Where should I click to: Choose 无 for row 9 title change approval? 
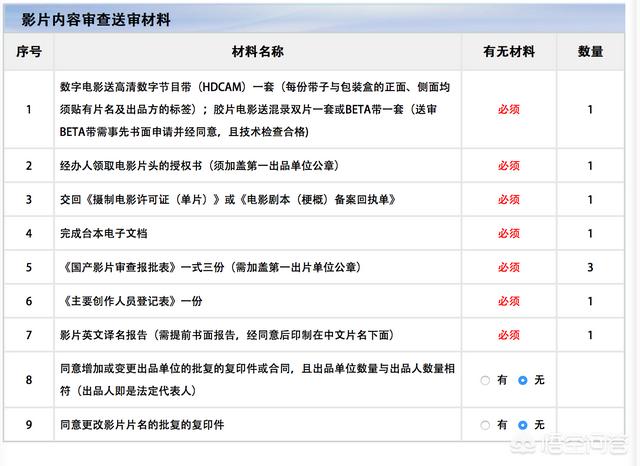point(523,425)
